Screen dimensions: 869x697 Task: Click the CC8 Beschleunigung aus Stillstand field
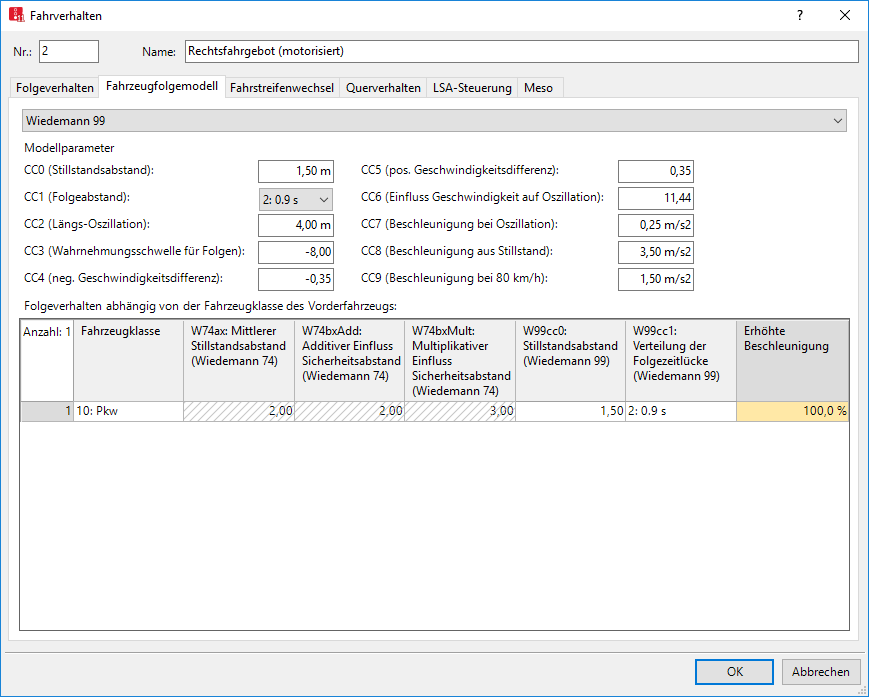[x=655, y=252]
